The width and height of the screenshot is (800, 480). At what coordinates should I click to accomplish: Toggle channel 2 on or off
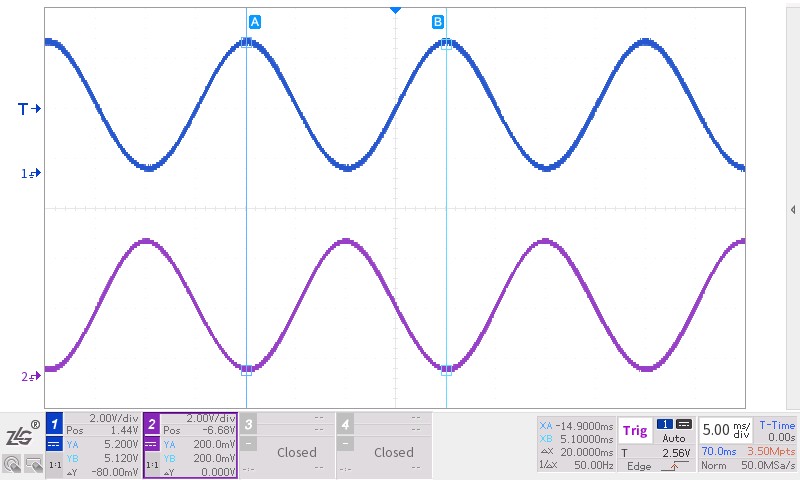coord(152,424)
